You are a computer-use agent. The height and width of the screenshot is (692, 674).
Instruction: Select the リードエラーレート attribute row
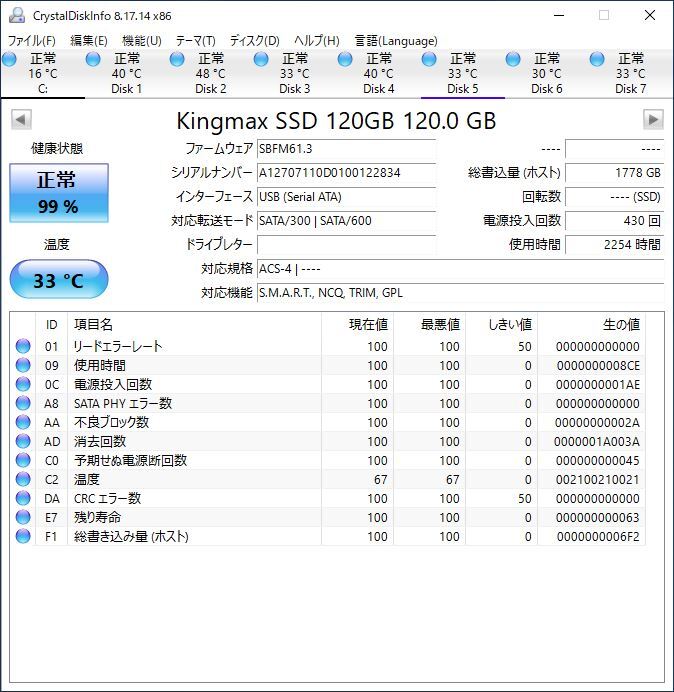point(328,346)
